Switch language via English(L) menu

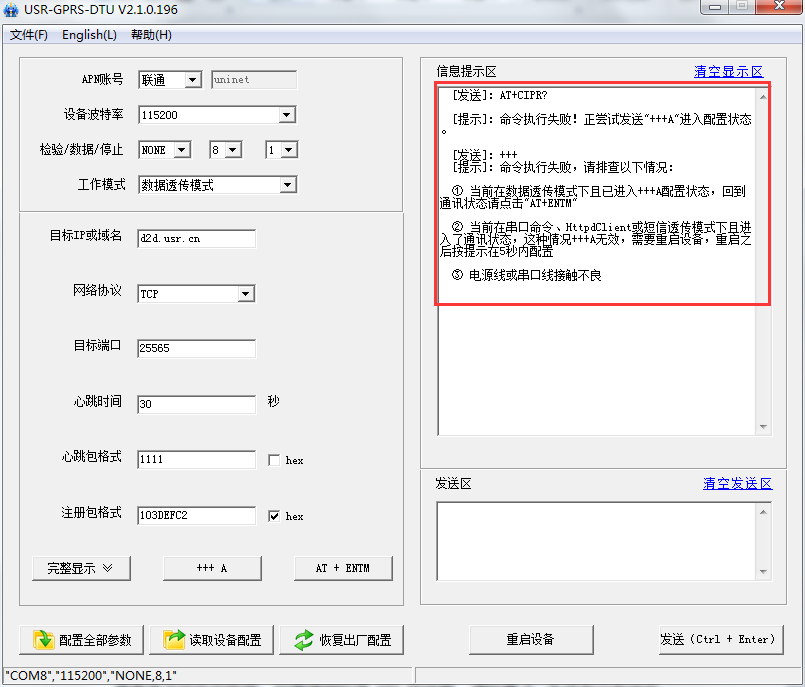[x=89, y=33]
